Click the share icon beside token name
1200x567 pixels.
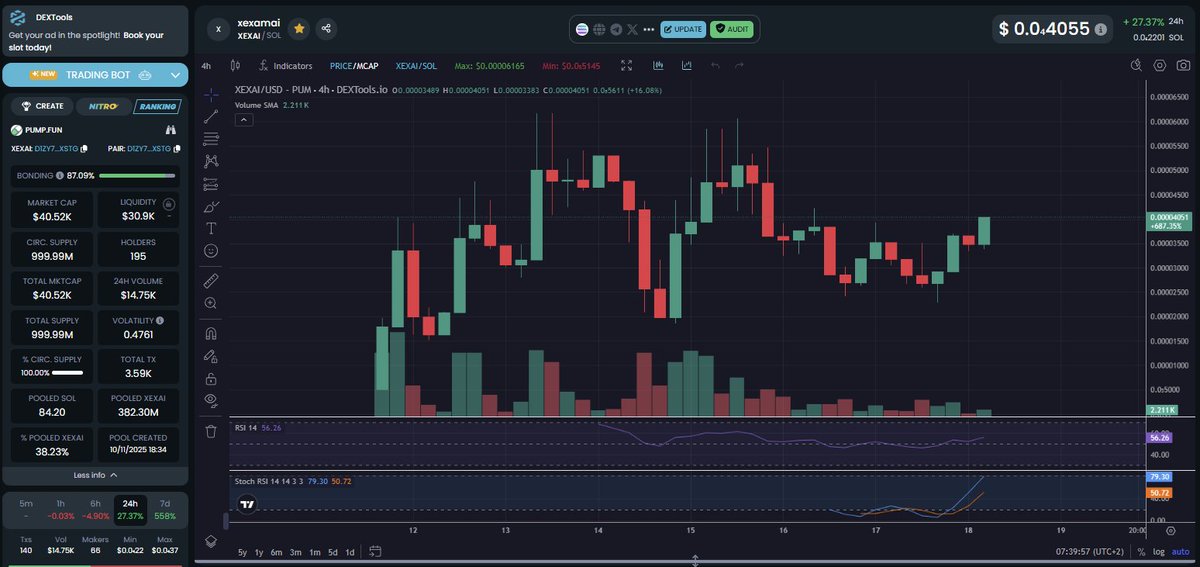pyautogui.click(x=326, y=29)
